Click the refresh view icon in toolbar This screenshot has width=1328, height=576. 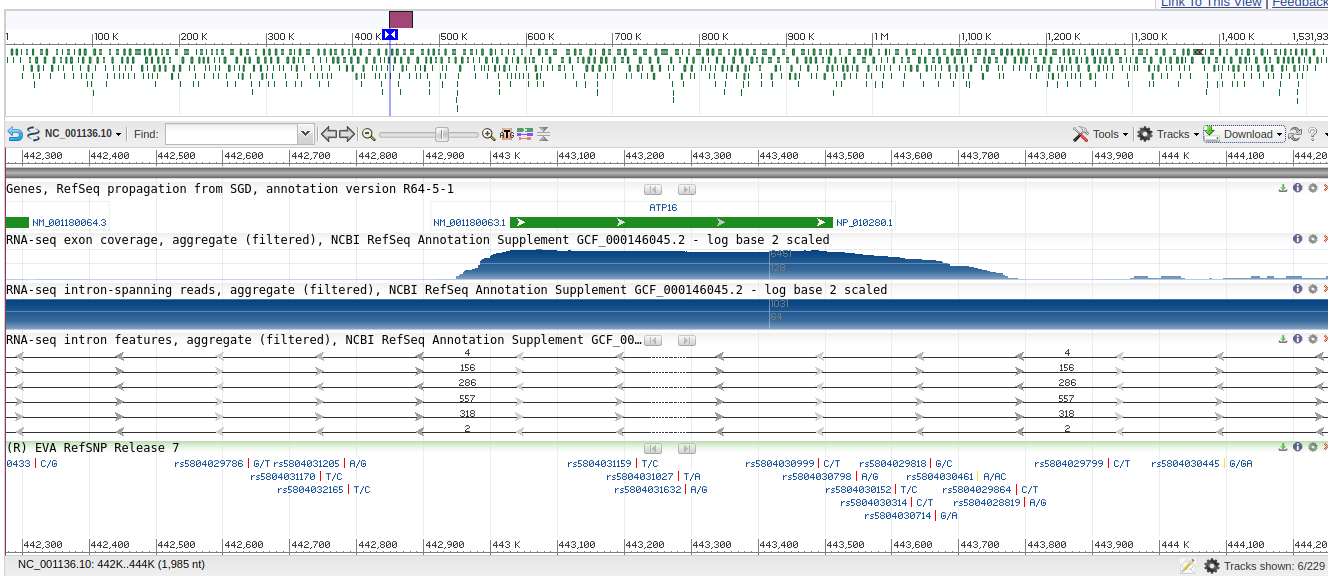click(1294, 134)
